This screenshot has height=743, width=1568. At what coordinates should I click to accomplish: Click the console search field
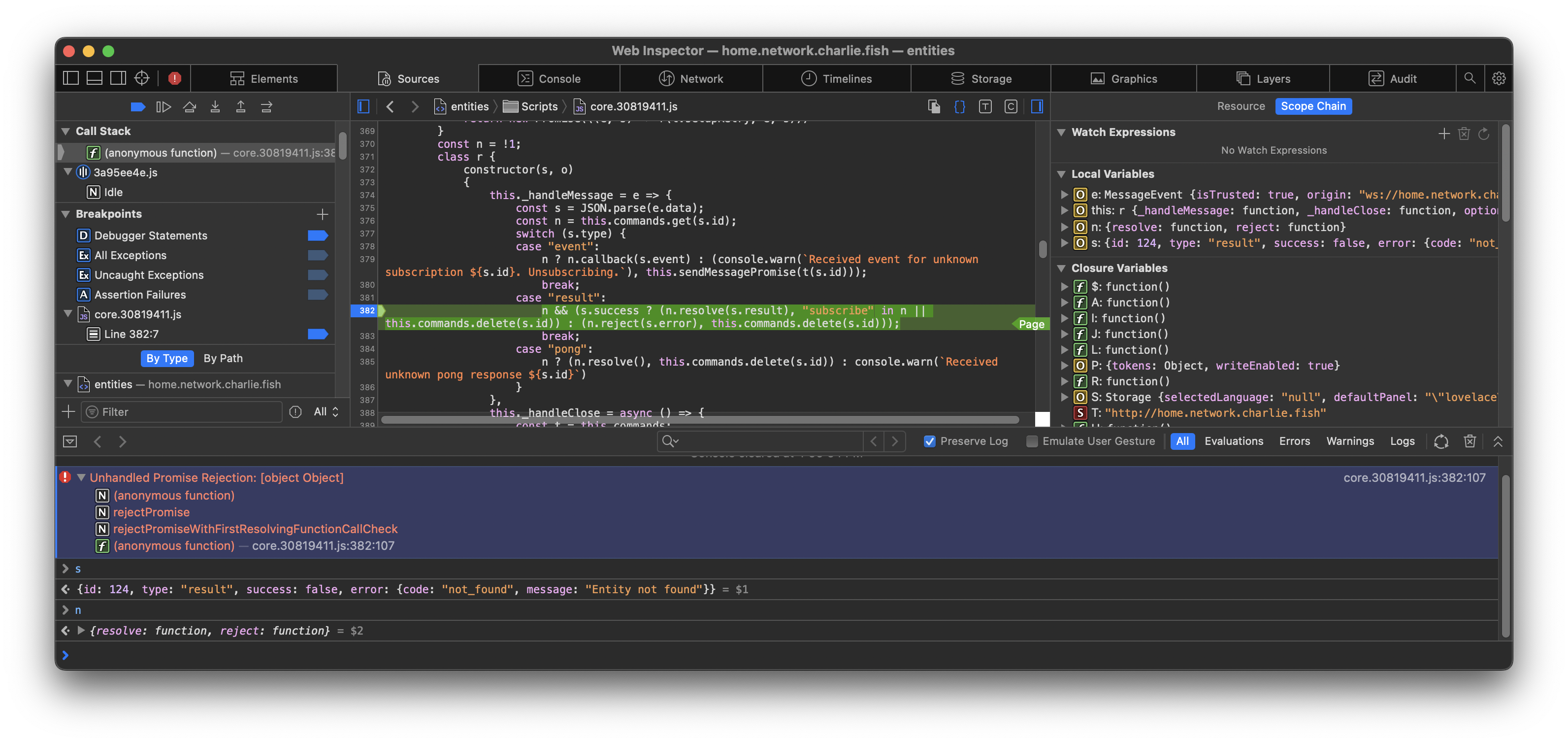pyautogui.click(x=761, y=441)
